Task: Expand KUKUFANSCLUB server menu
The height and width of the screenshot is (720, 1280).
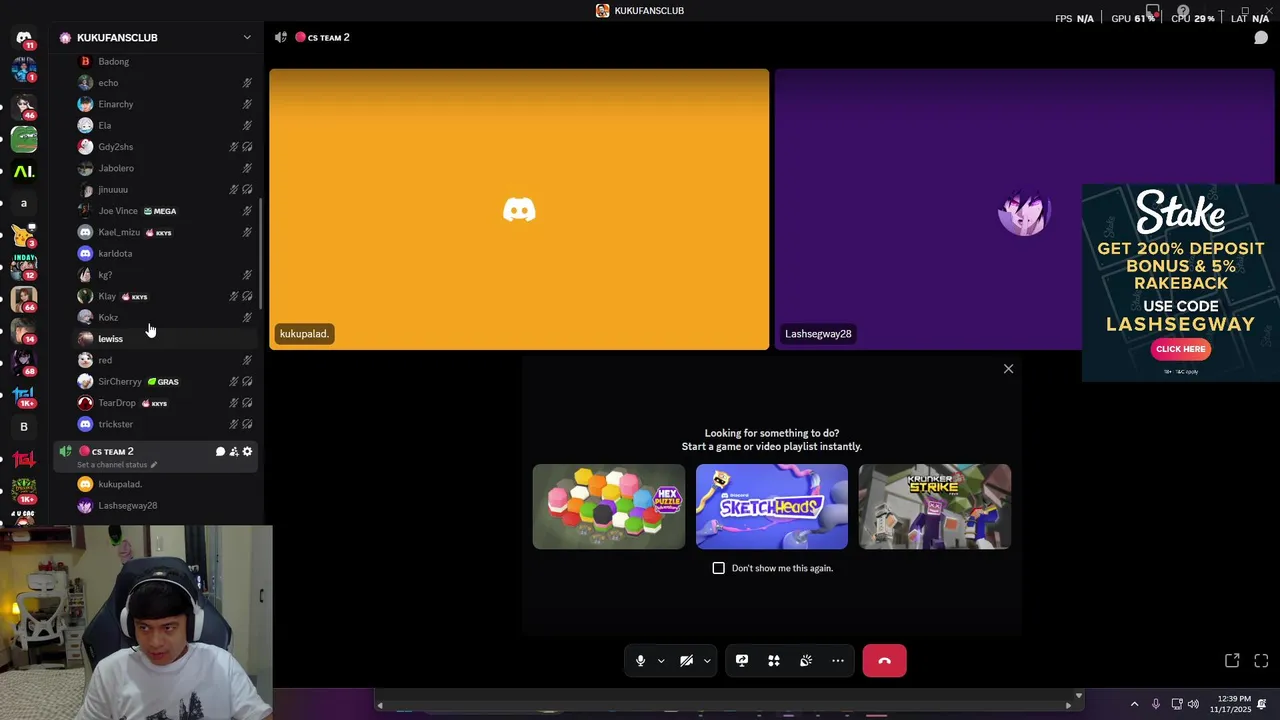Action: coord(247,38)
